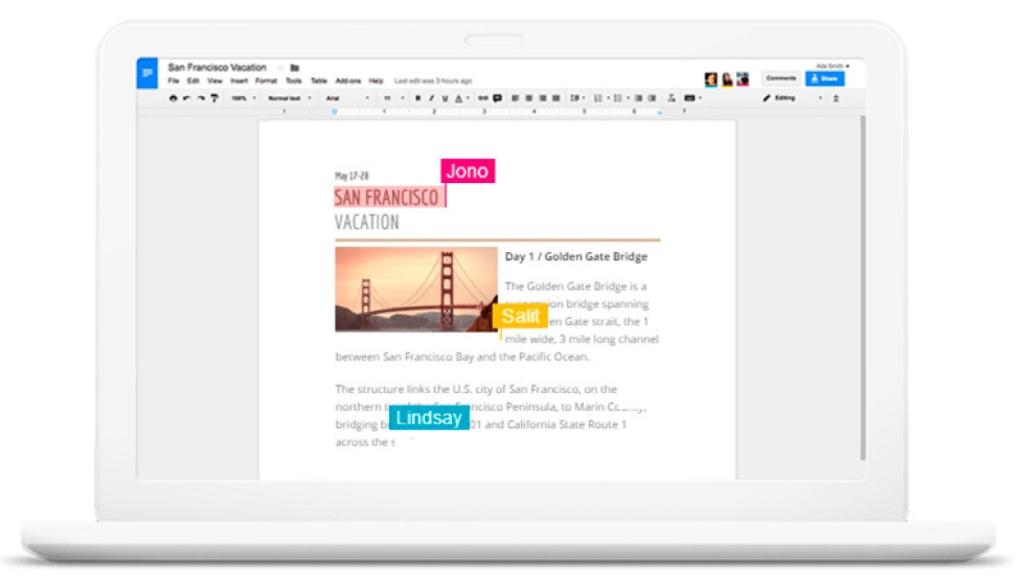
Task: Click the Clear formatting icon
Action: 672,98
